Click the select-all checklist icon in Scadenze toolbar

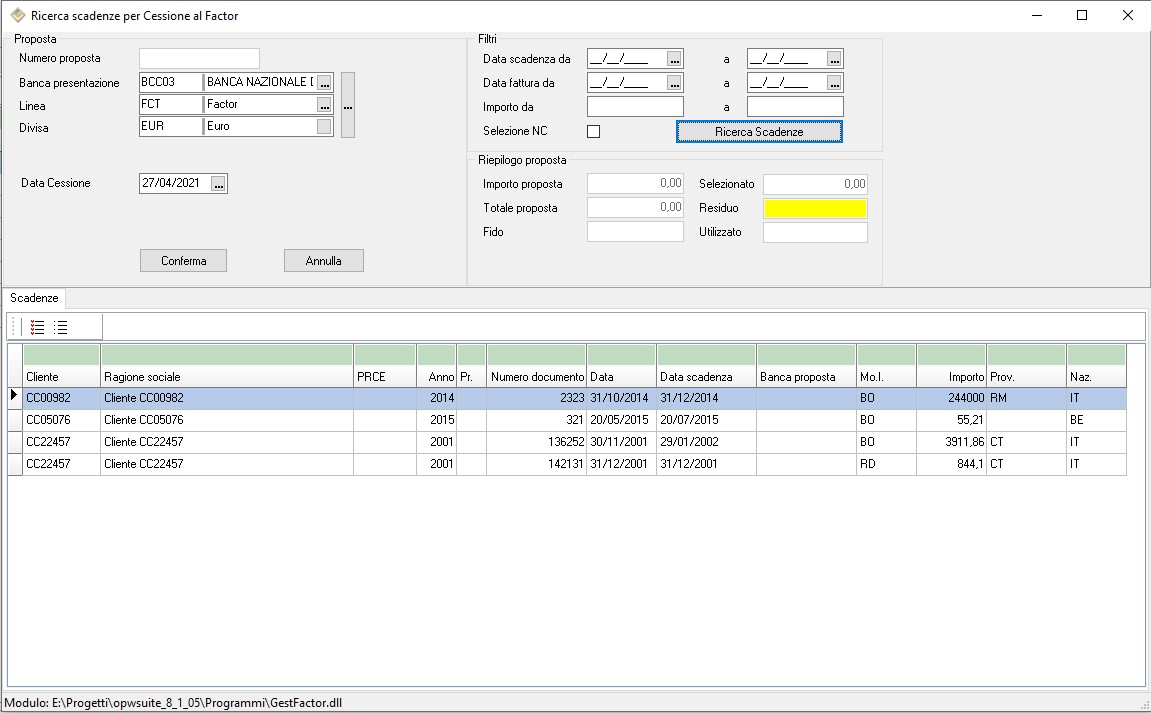[38, 327]
